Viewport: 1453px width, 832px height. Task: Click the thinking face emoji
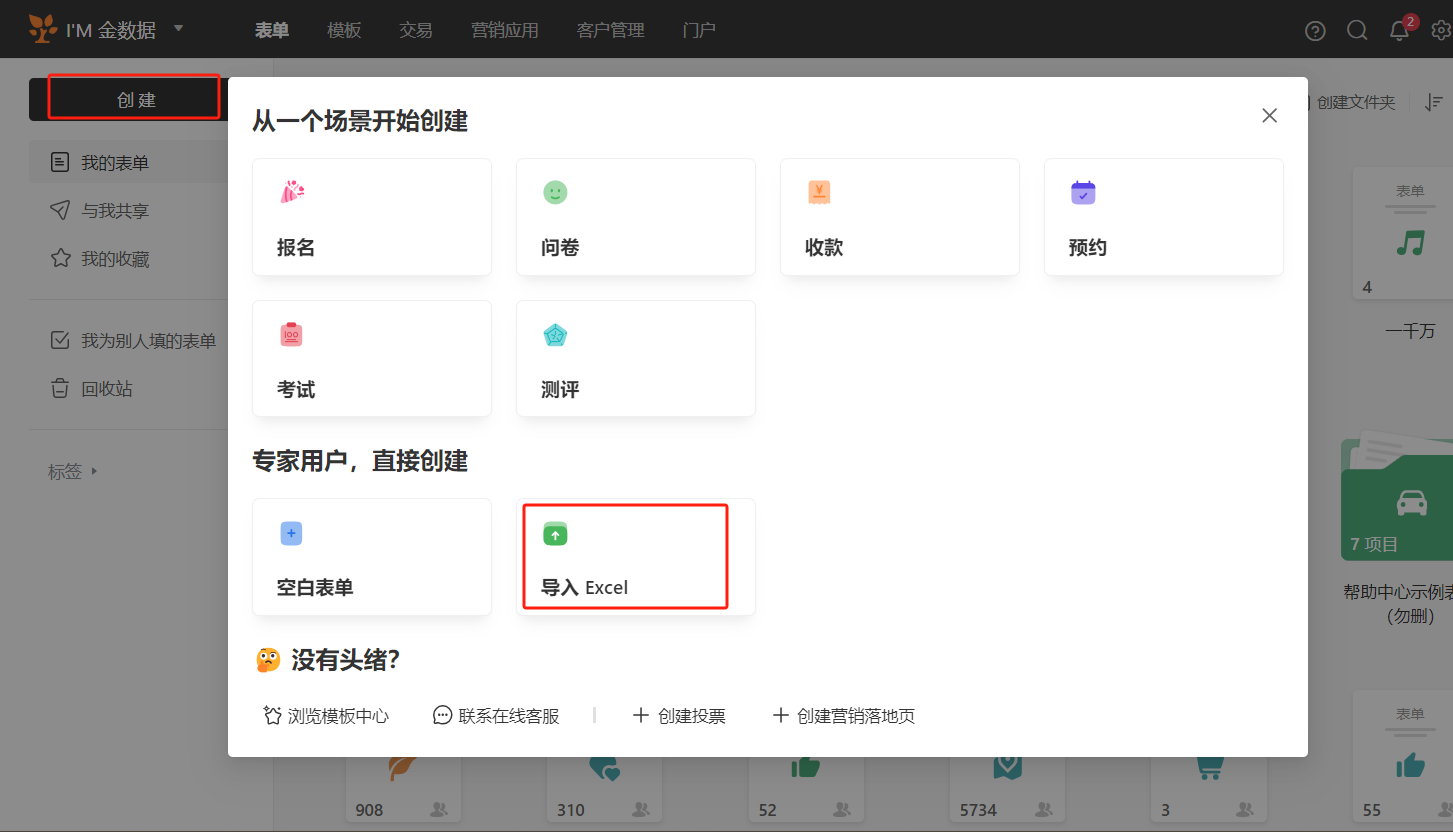268,660
